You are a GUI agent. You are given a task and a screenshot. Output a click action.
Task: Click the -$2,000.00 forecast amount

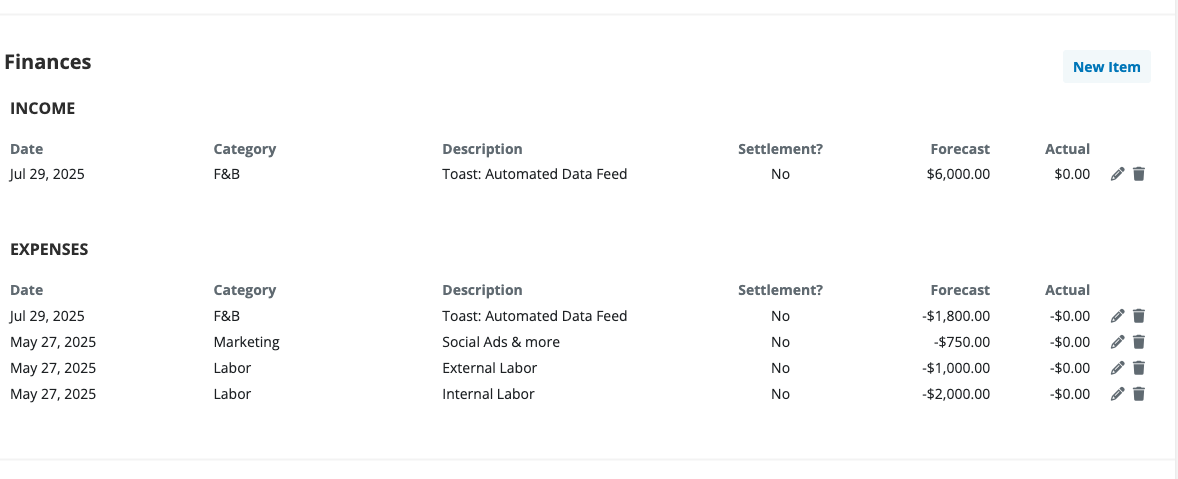pyautogui.click(x=956, y=394)
